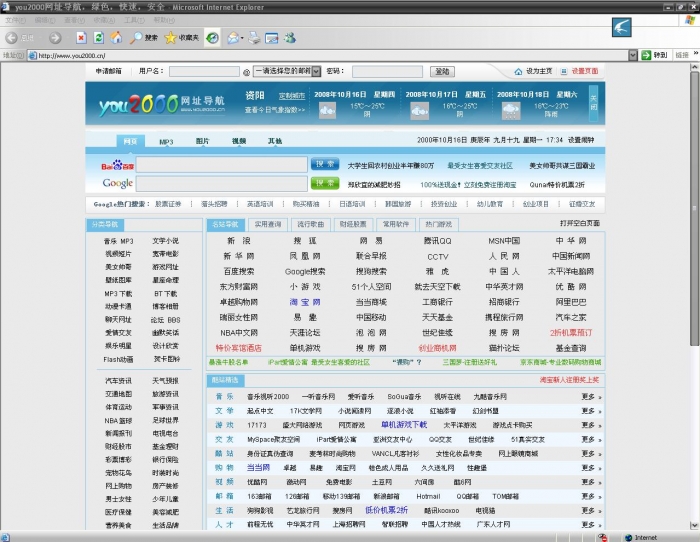Click the green Go arrow button
Screen dimensions: 700x542
click(x=646, y=55)
